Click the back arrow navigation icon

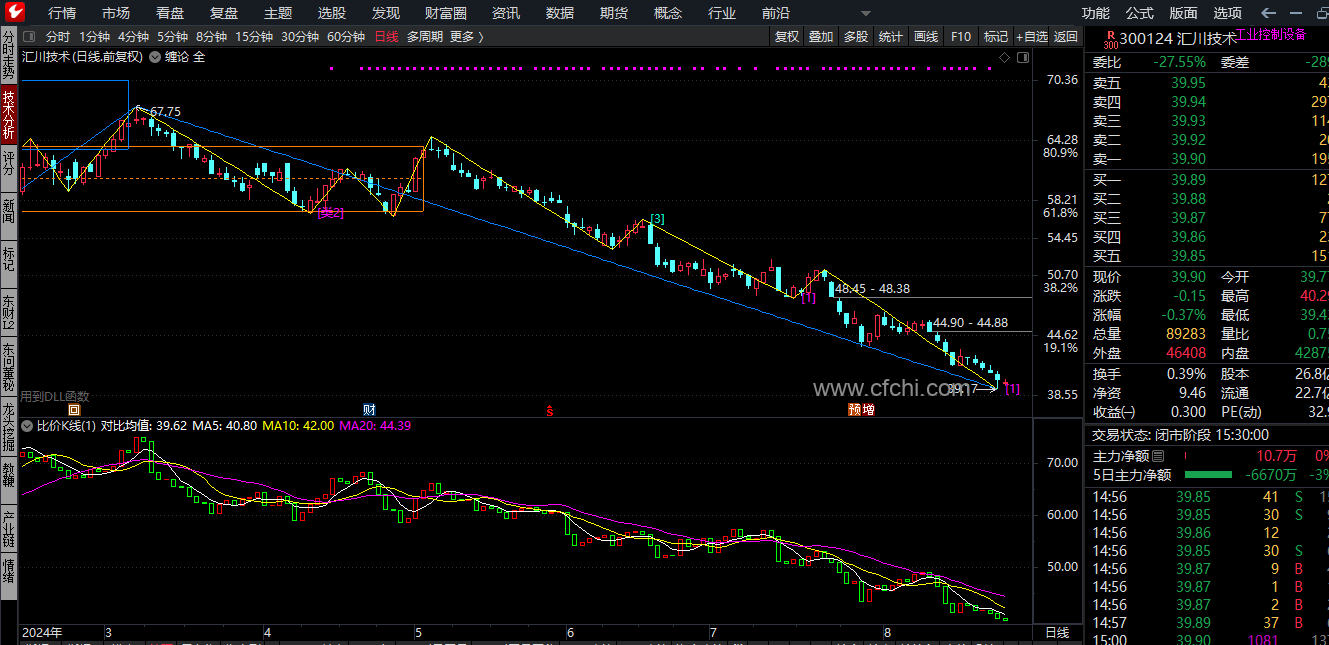[x=1268, y=13]
